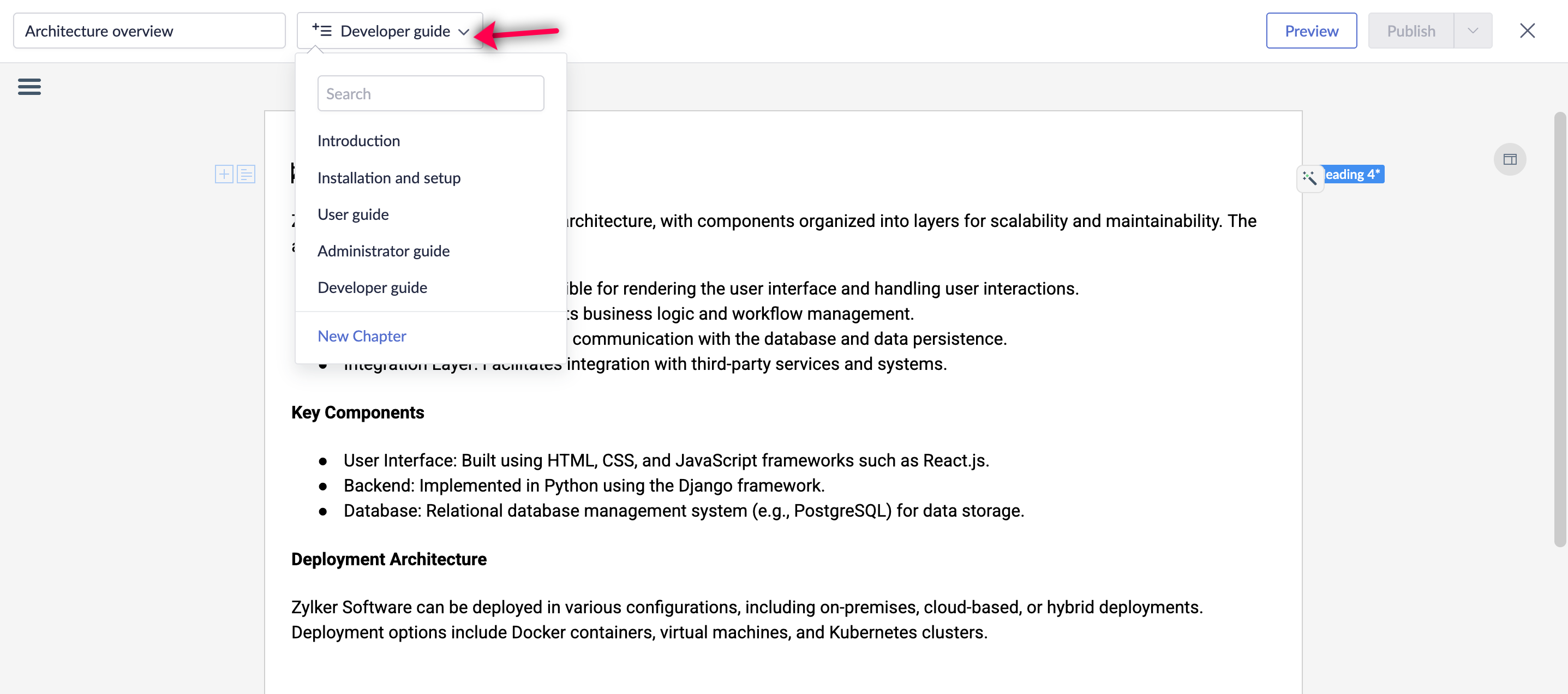Focus the chapter Search field
Image resolution: width=1568 pixels, height=694 pixels.
(x=430, y=94)
